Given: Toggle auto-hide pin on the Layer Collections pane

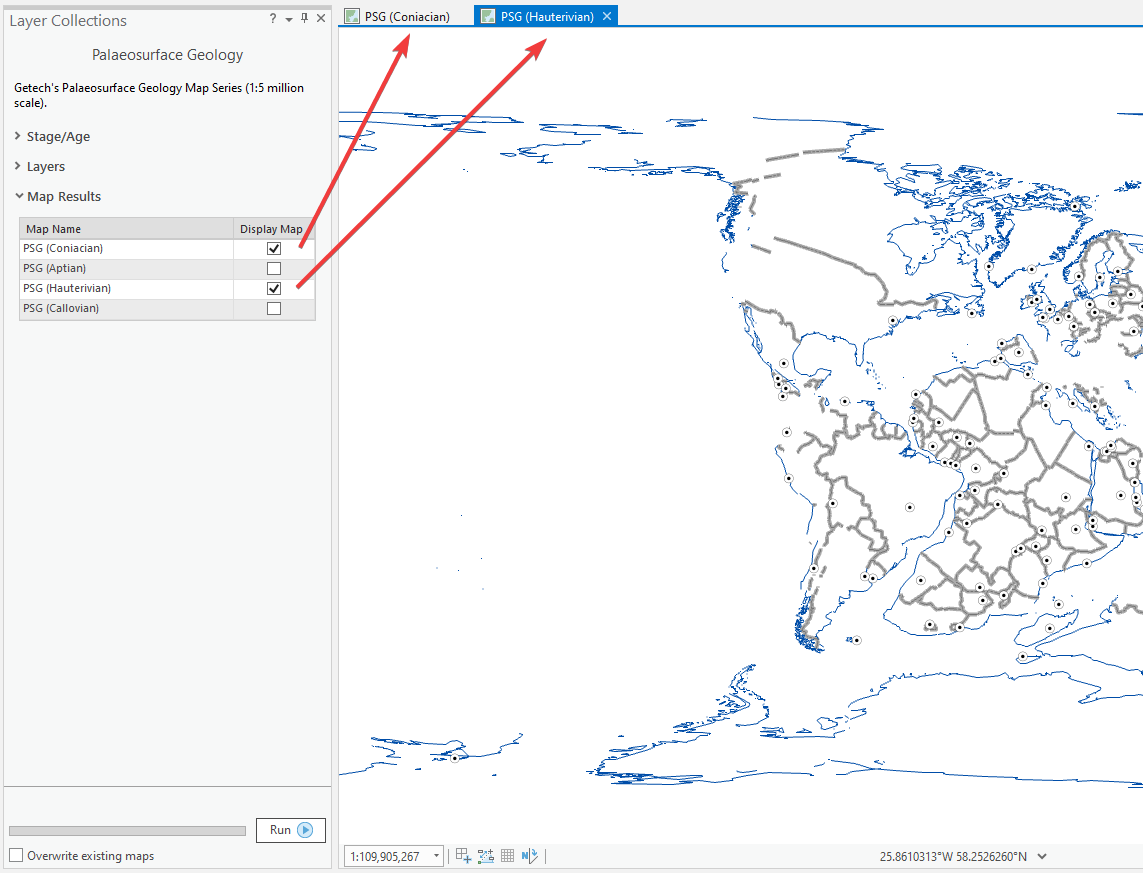Looking at the screenshot, I should coord(304,19).
